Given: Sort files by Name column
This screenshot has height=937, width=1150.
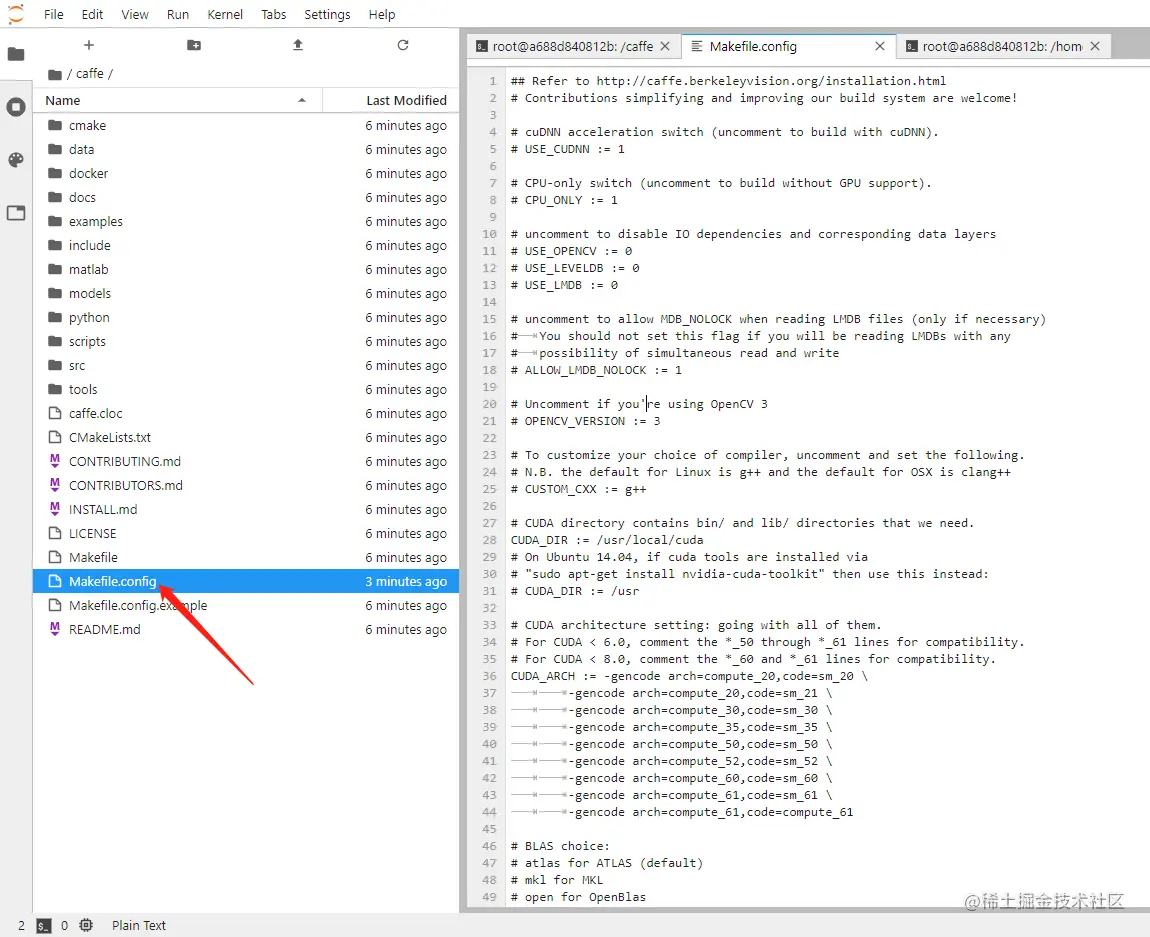Looking at the screenshot, I should (x=176, y=100).
